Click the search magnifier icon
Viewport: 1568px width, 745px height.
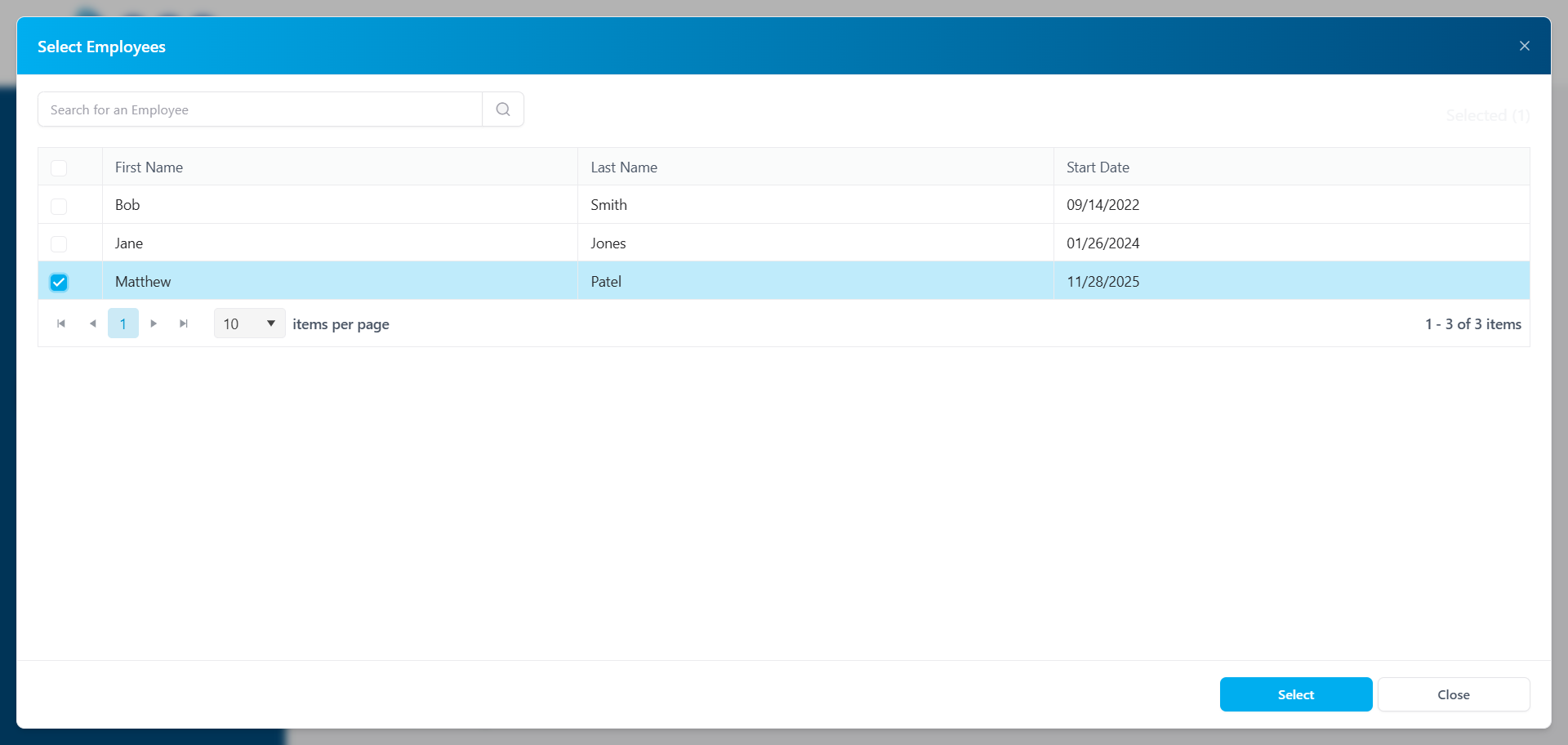point(502,109)
